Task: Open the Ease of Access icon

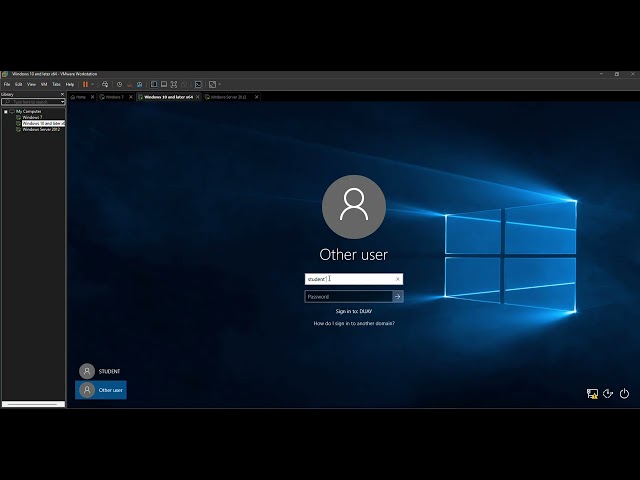Action: [x=608, y=394]
